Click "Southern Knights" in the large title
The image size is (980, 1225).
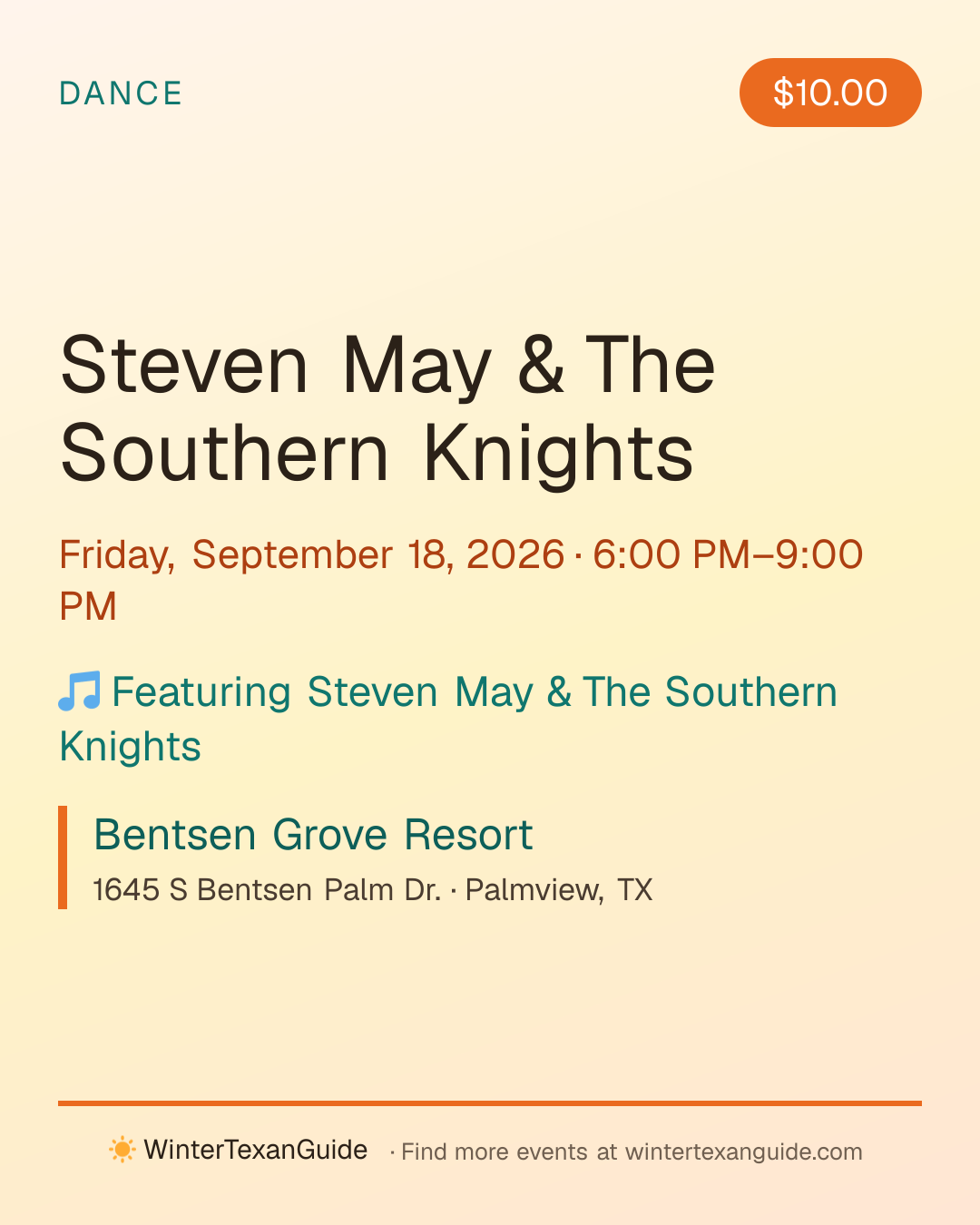click(x=377, y=454)
